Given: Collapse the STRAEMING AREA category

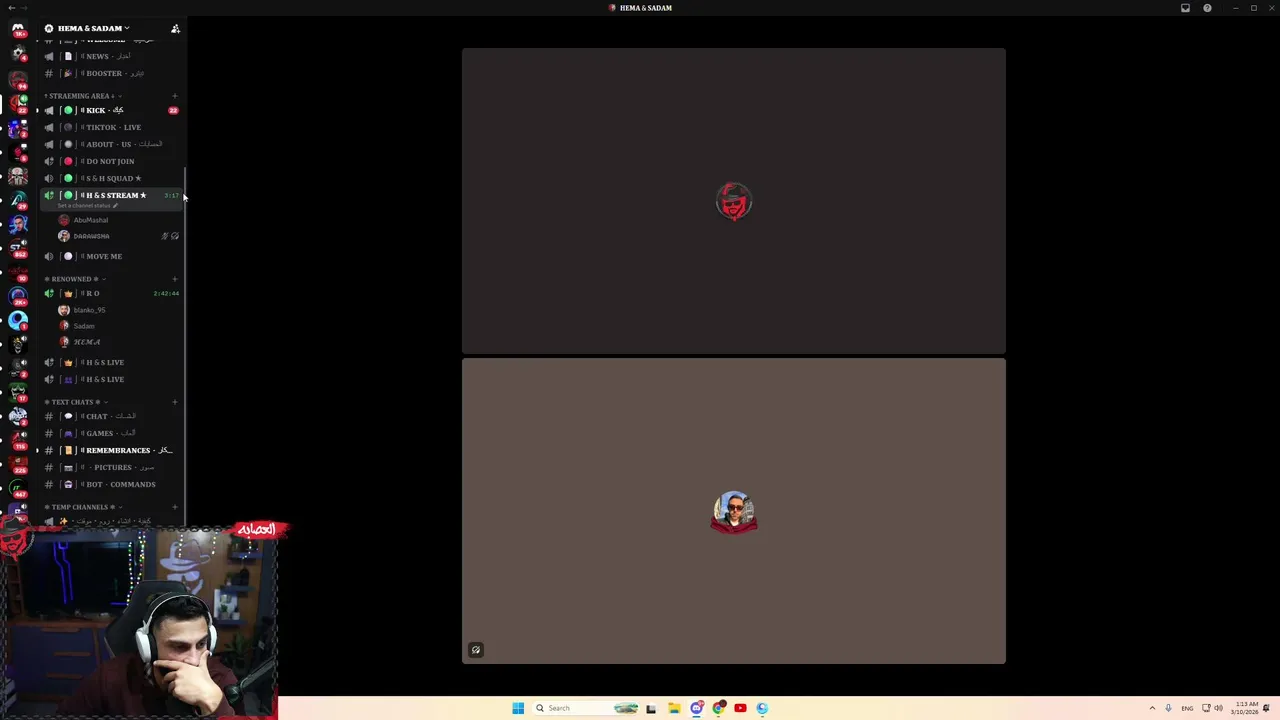Looking at the screenshot, I should click(83, 96).
